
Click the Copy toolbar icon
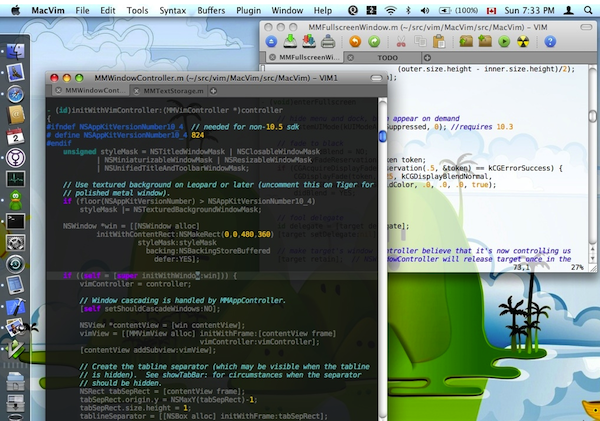coord(420,41)
